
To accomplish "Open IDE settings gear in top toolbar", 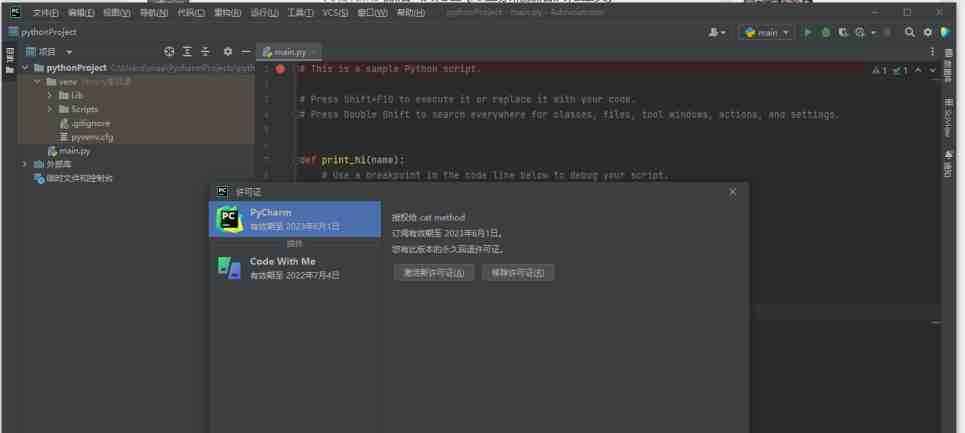I will coord(927,33).
